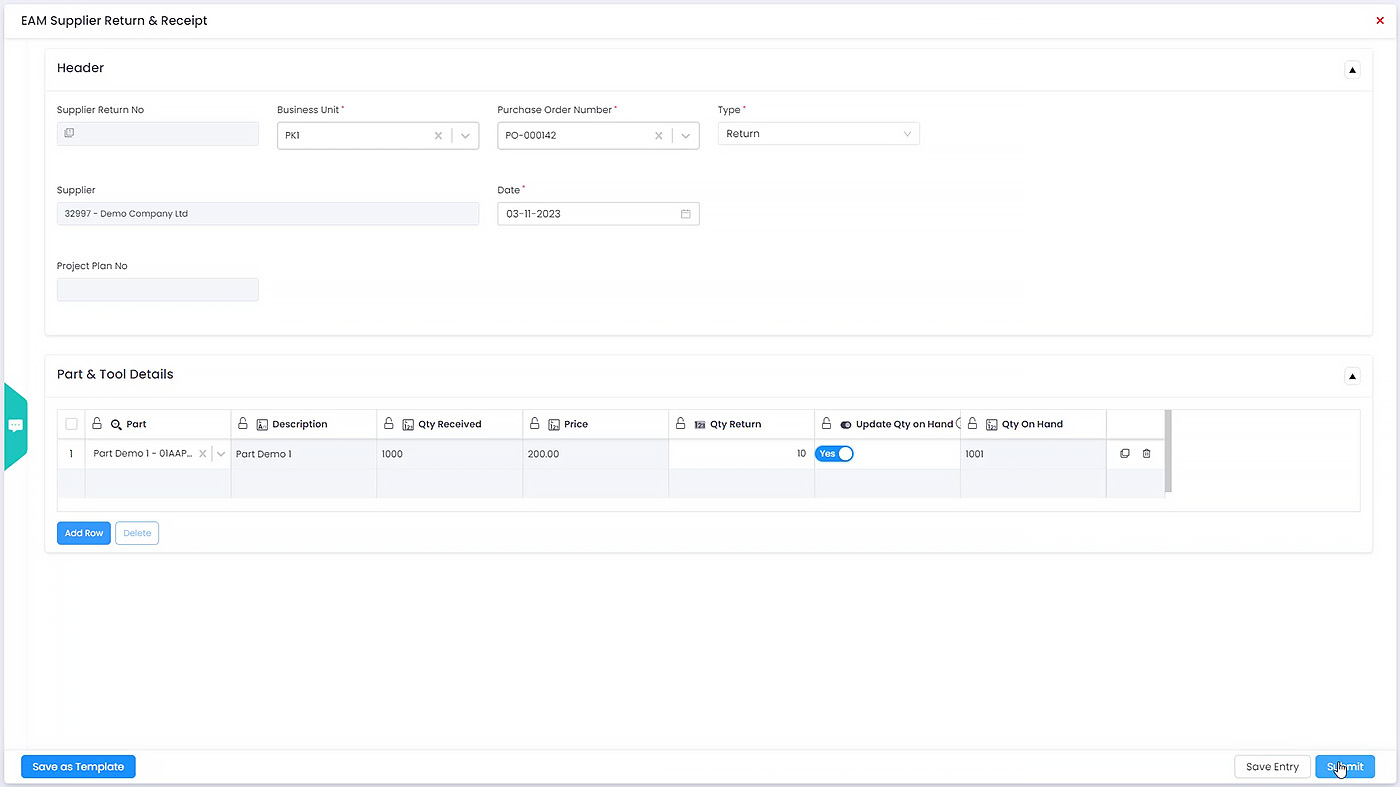Clear the Part Demo 1 selection
This screenshot has width=1400, height=787.
click(202, 454)
